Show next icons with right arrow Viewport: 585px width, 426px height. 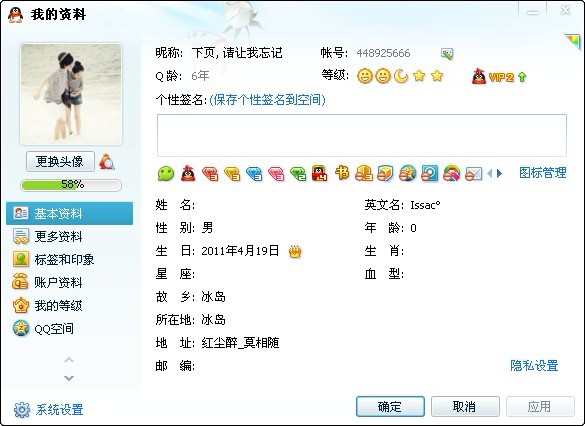(x=500, y=173)
